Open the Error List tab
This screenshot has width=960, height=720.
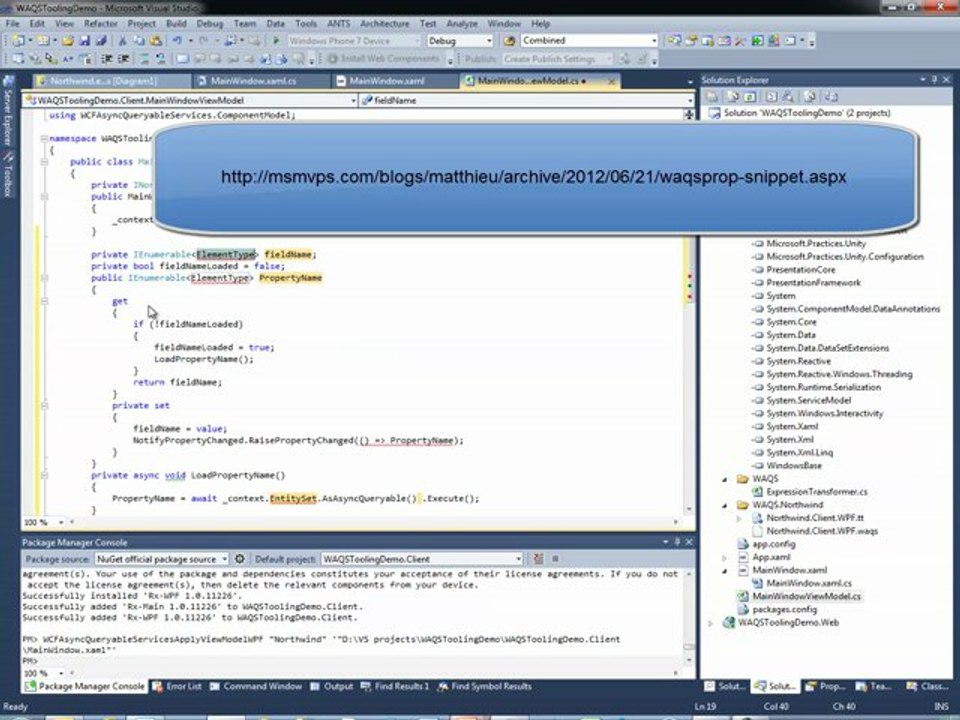pyautogui.click(x=177, y=686)
